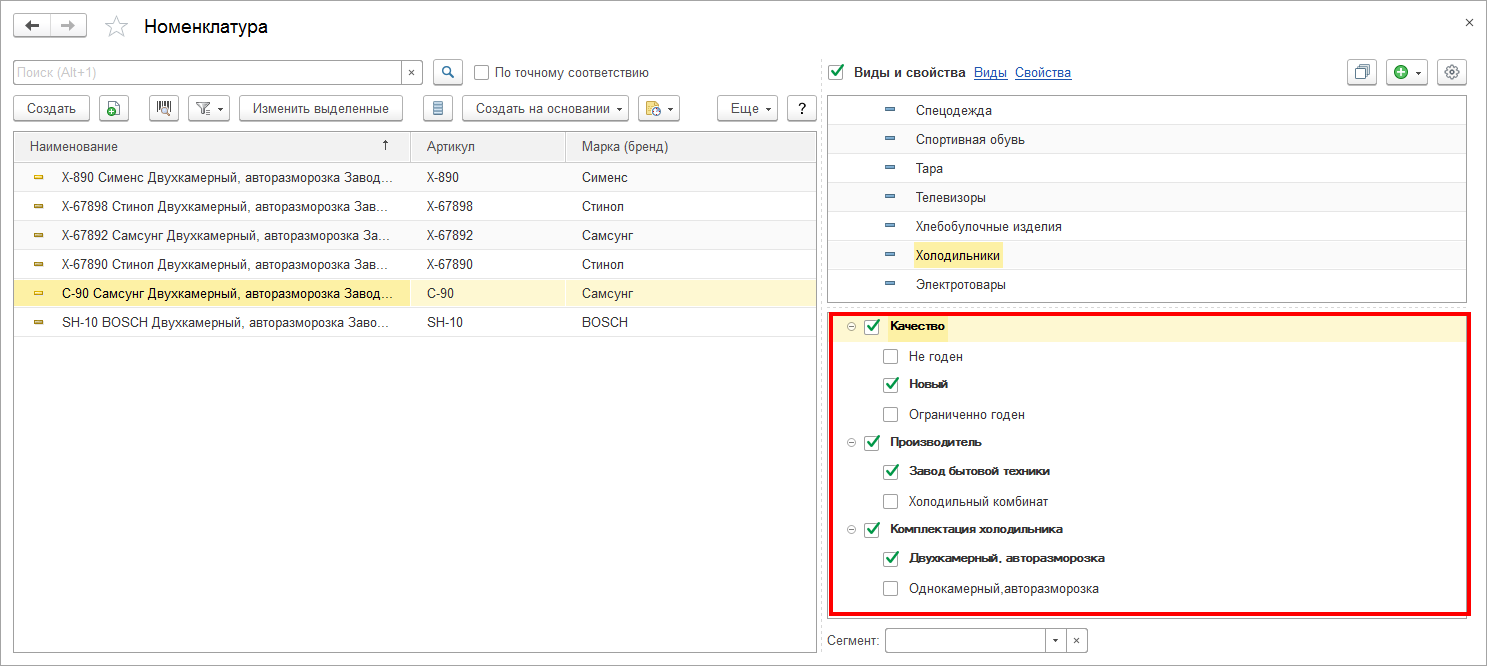Switch to the Свойства link

click(1043, 72)
